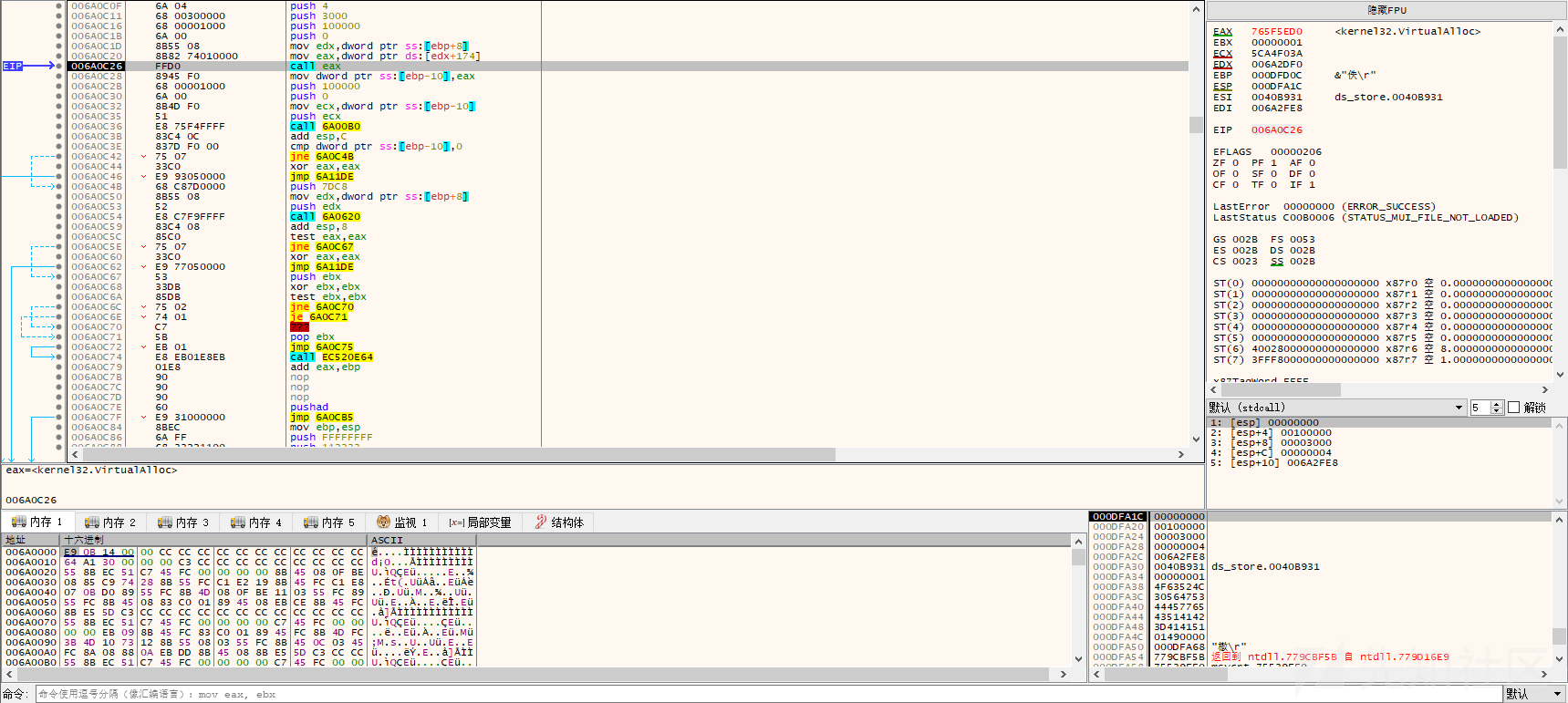Viewport: 1568px width, 703px height.
Task: Decrease argument count with stepper down arrow
Action: tap(1497, 411)
